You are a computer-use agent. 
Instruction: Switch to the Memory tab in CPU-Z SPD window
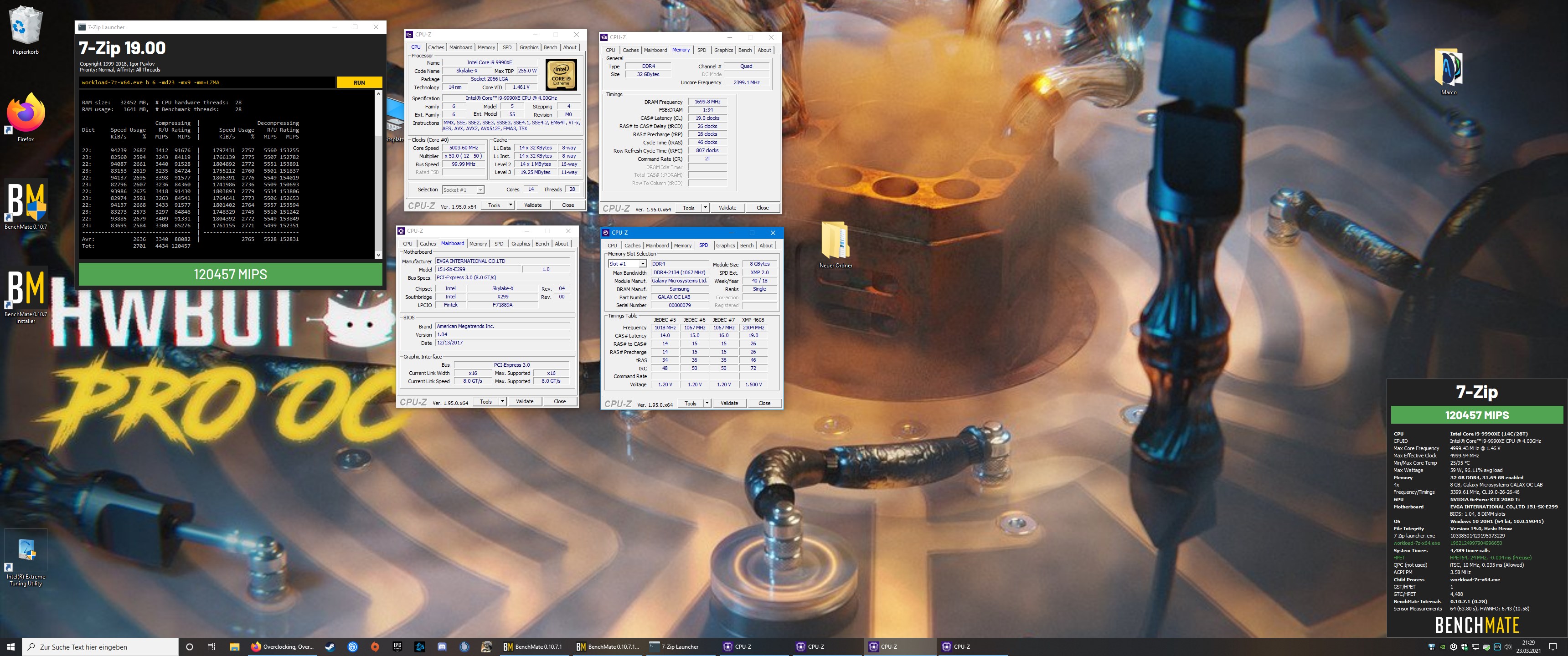tap(683, 246)
